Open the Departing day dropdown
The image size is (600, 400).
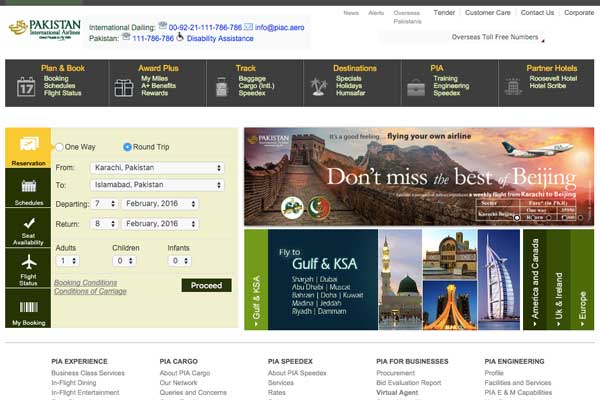click(104, 204)
